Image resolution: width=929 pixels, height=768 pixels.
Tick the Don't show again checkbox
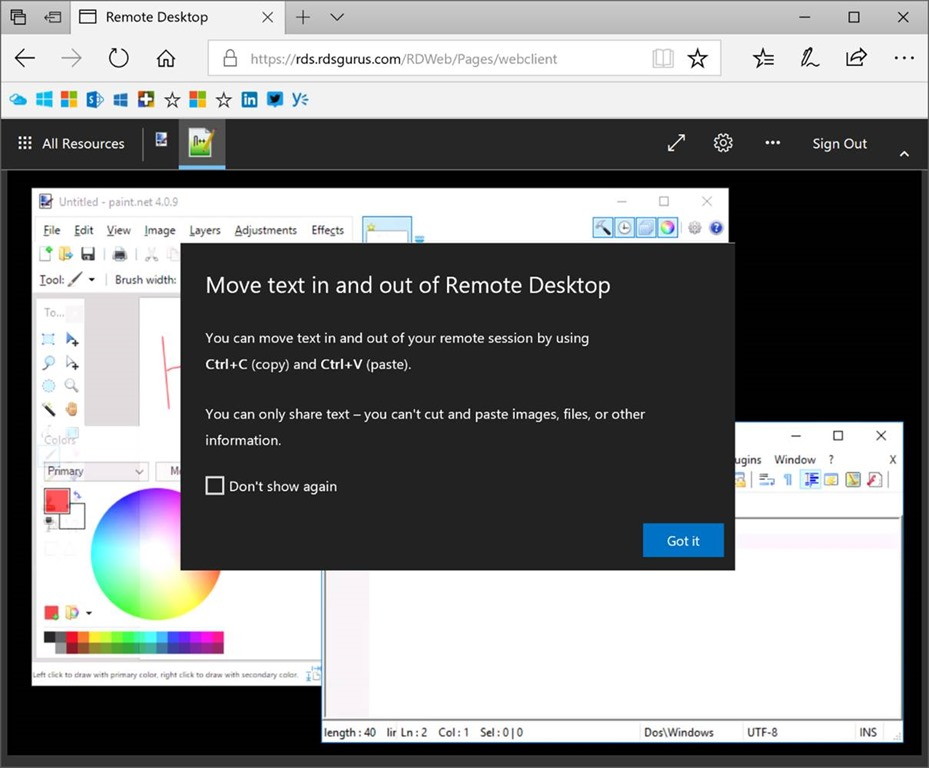(x=214, y=486)
